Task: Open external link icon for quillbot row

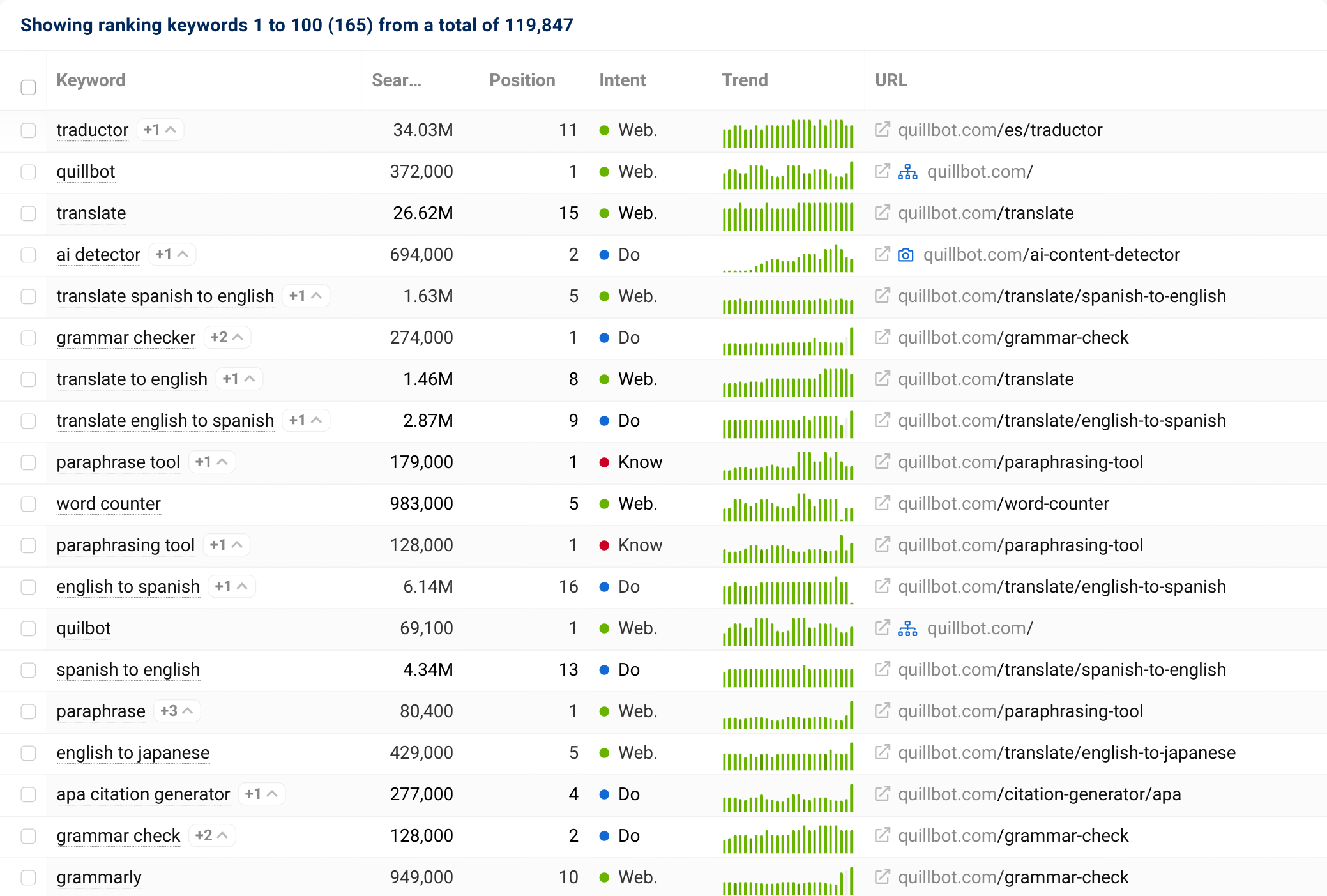Action: pos(882,171)
